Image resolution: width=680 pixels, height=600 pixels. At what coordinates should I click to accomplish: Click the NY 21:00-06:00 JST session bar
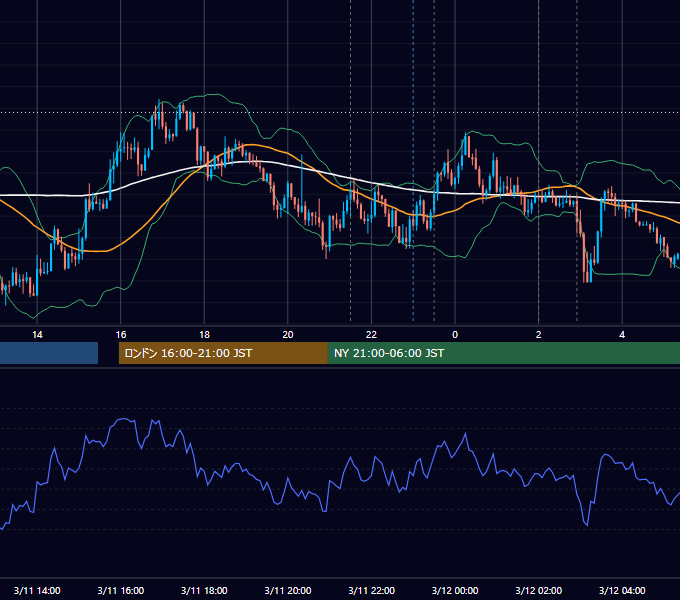(x=503, y=353)
